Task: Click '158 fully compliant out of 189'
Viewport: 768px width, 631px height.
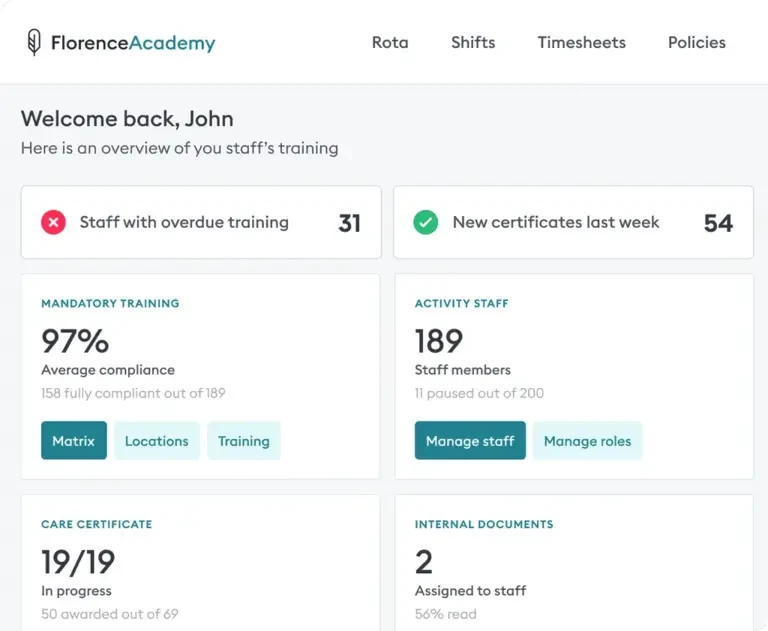Action: [133, 393]
